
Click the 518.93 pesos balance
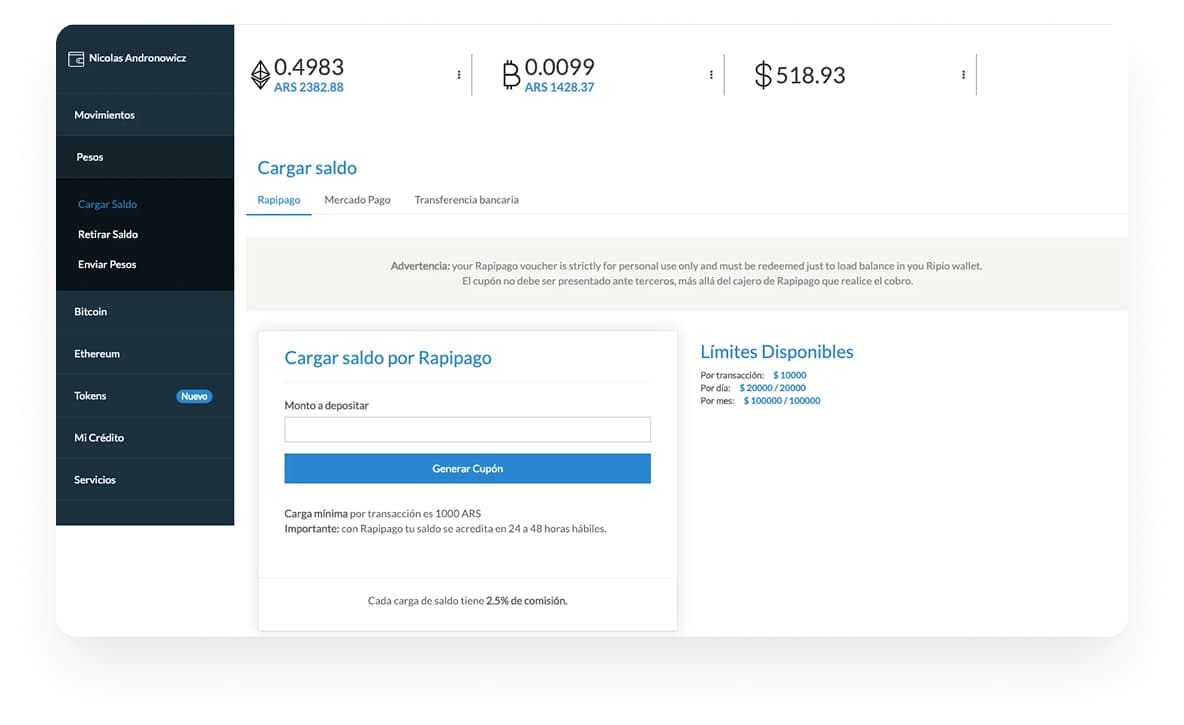pos(811,76)
